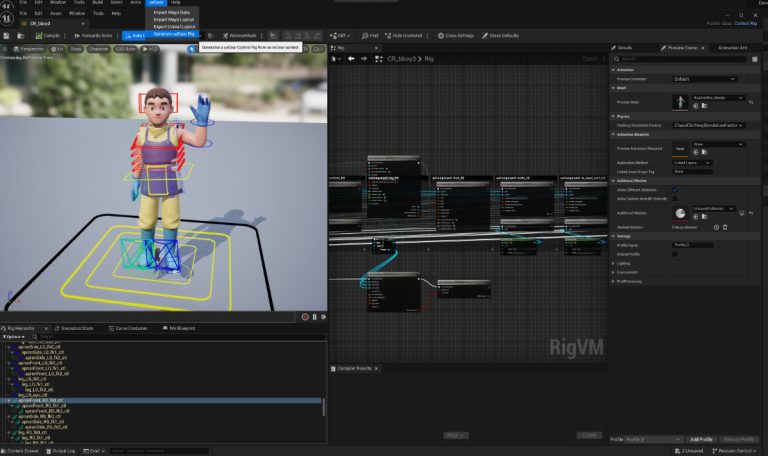Click the Save asset icon in toolbar
The width and height of the screenshot is (768, 456).
tap(7, 35)
